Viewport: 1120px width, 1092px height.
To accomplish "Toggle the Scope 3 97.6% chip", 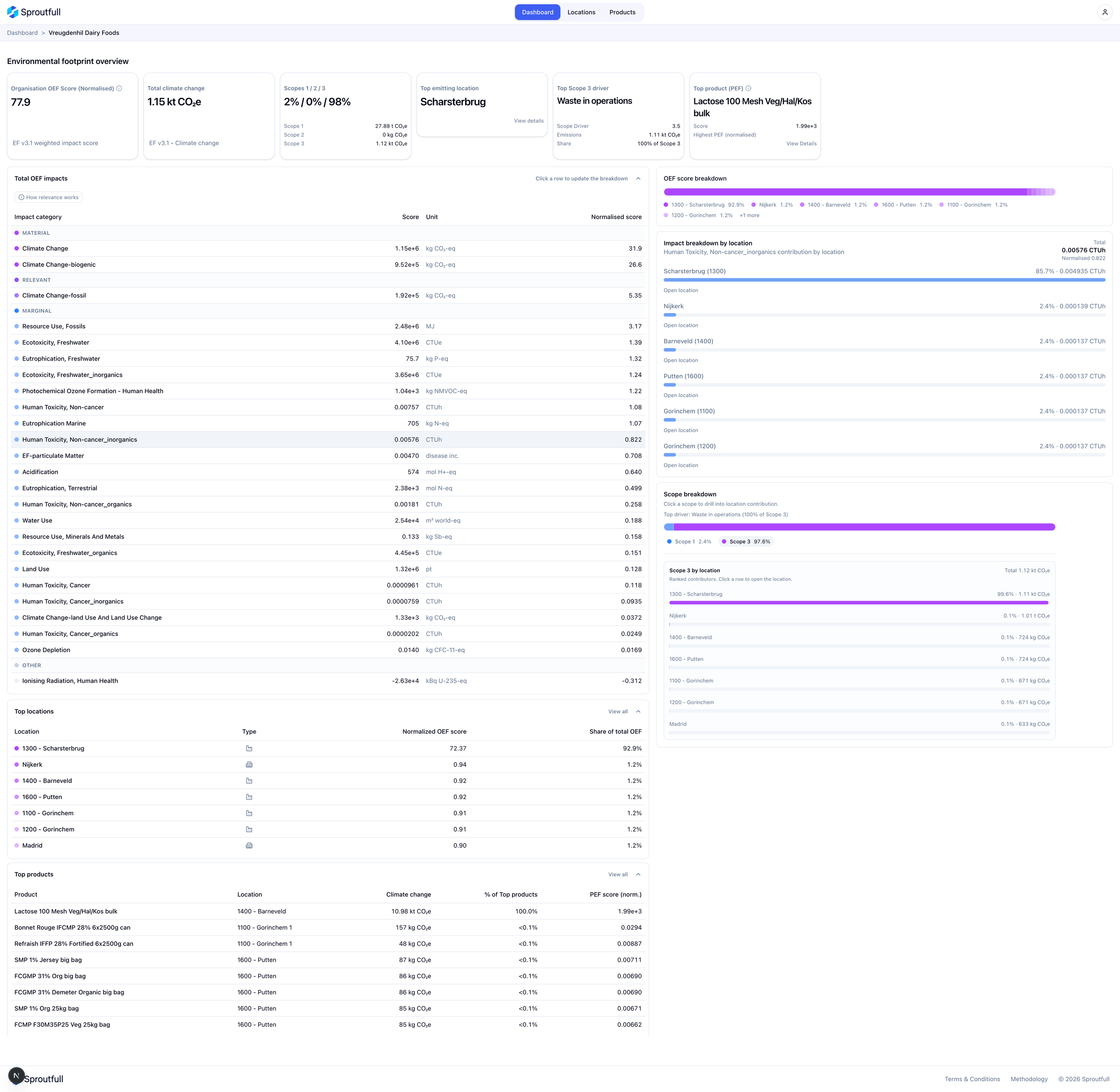I will point(746,542).
